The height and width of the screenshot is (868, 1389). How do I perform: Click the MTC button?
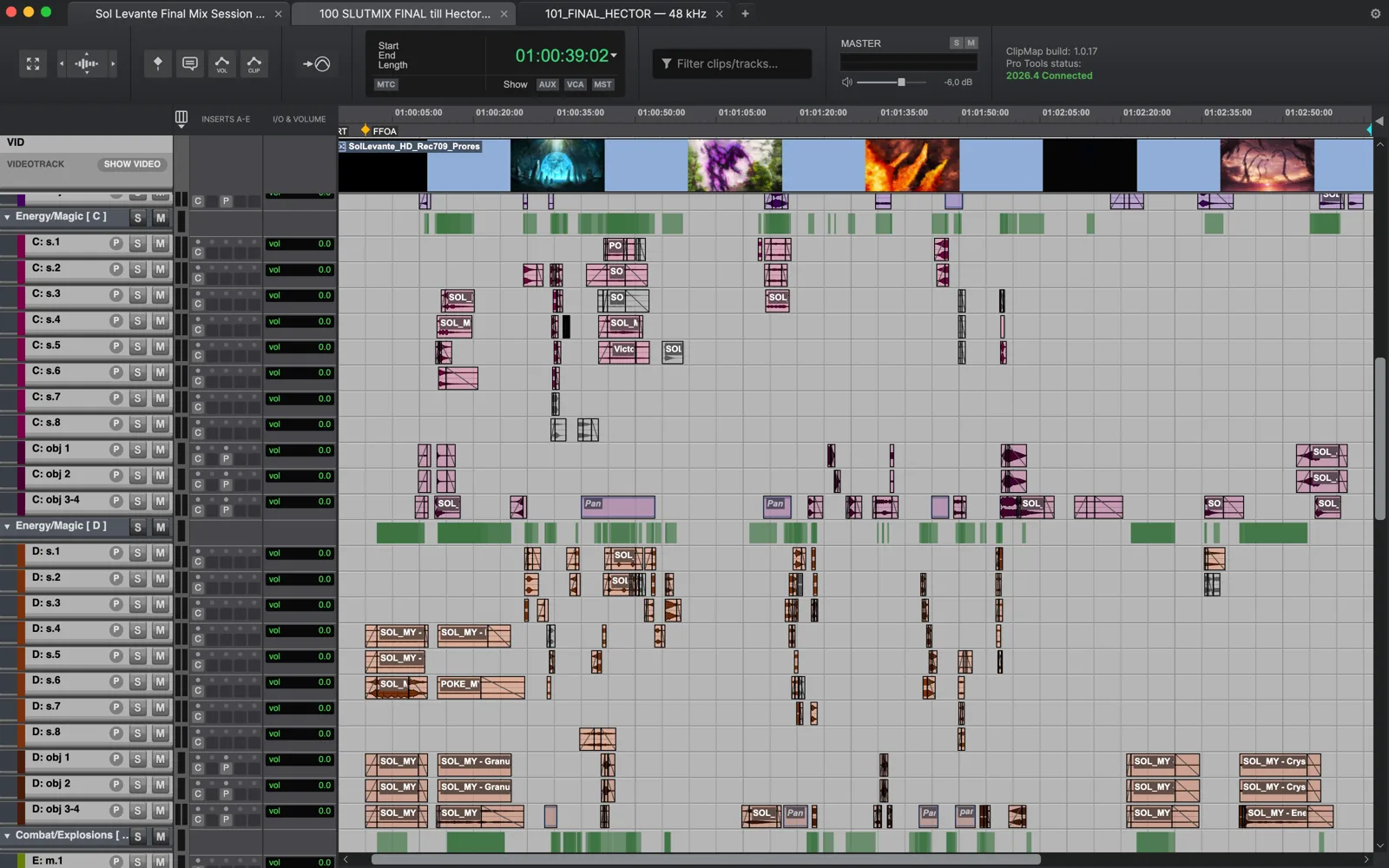385,84
